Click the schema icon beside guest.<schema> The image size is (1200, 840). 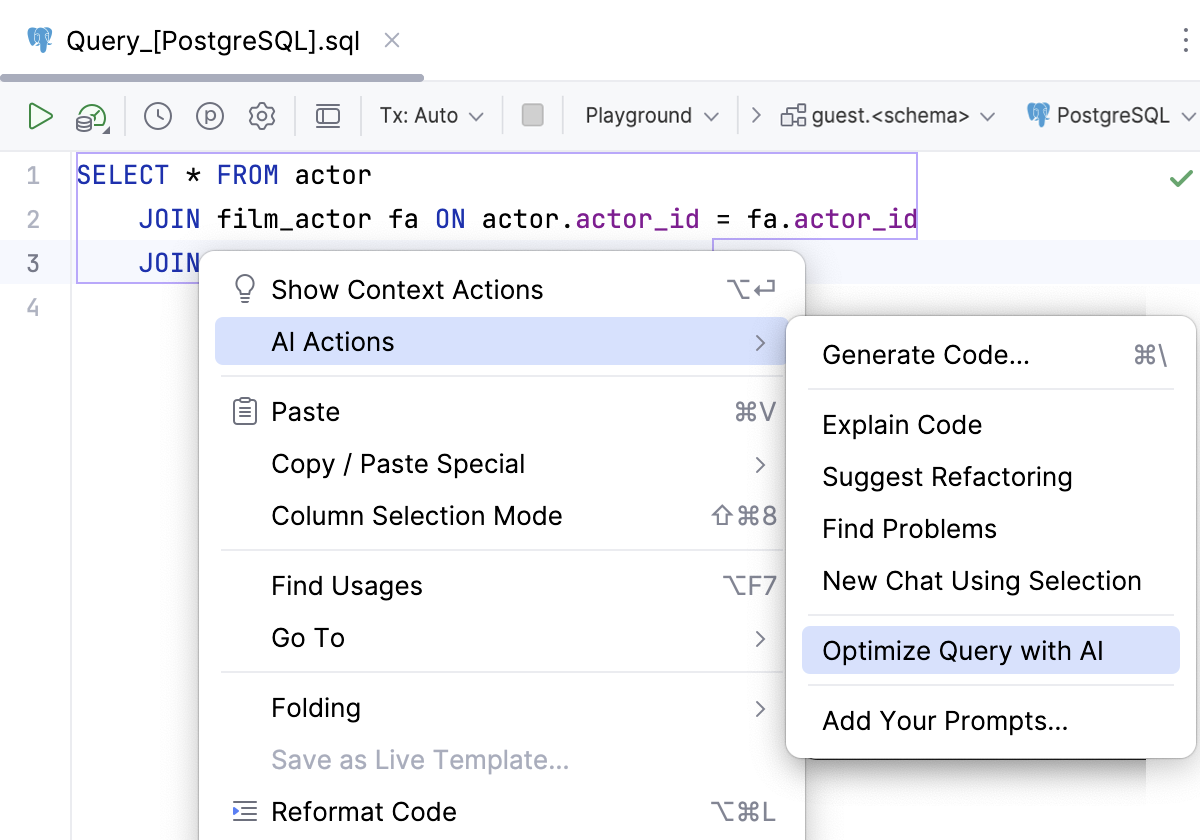tap(794, 116)
